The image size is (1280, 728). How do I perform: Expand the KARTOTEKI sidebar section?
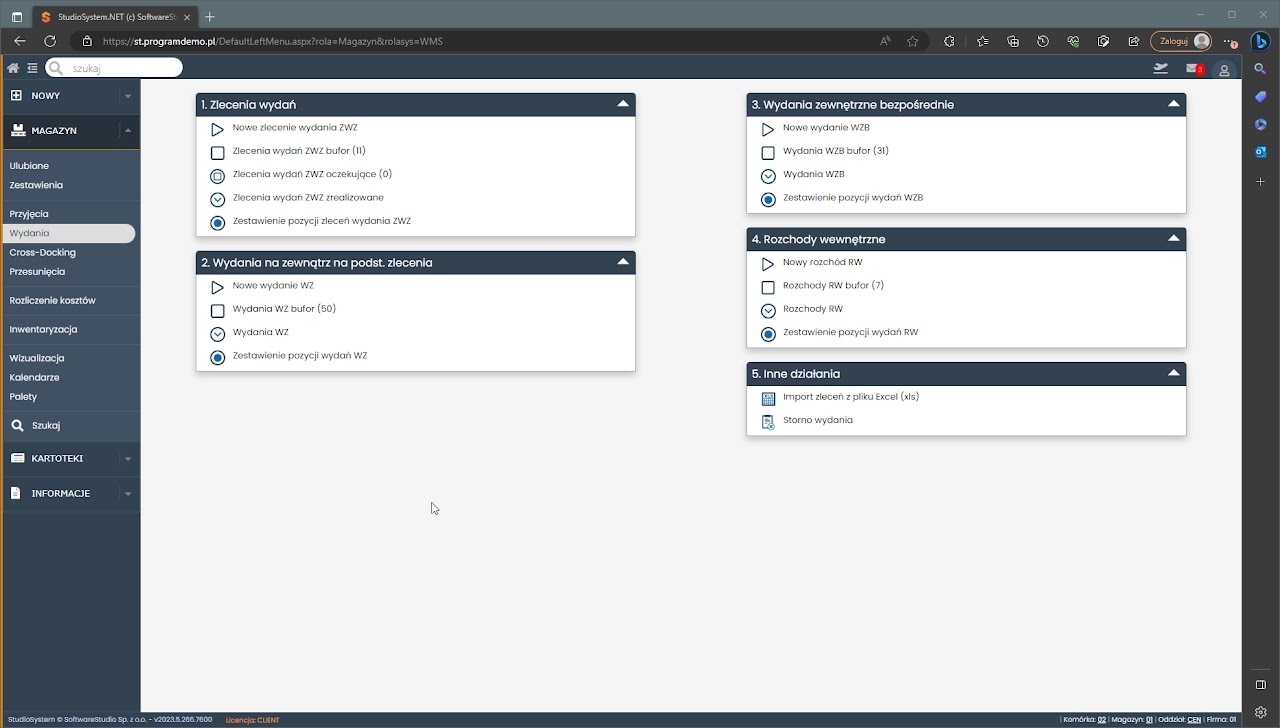(127, 459)
